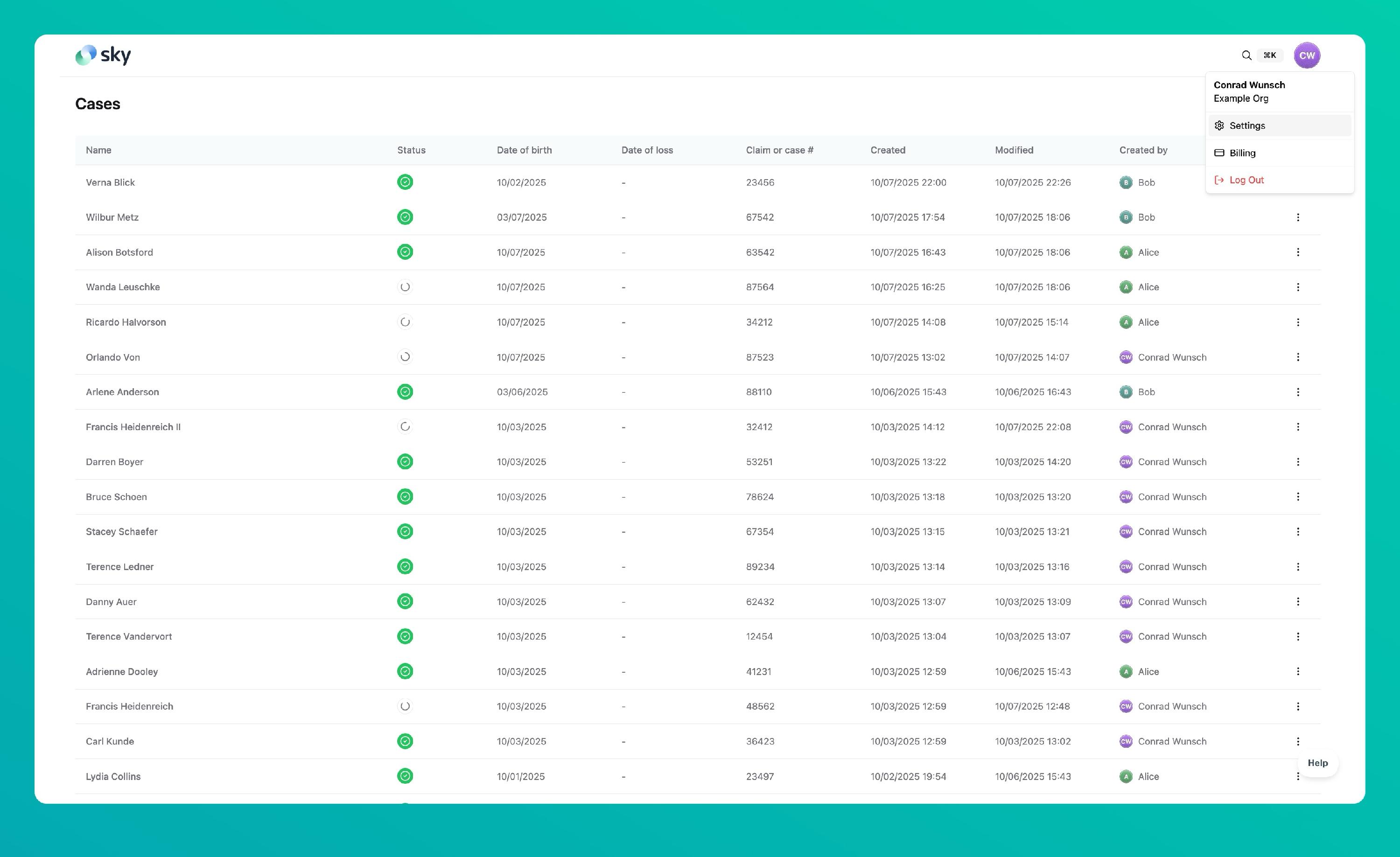Open the Stacey Schaefer case
The image size is (1400, 857).
122,531
